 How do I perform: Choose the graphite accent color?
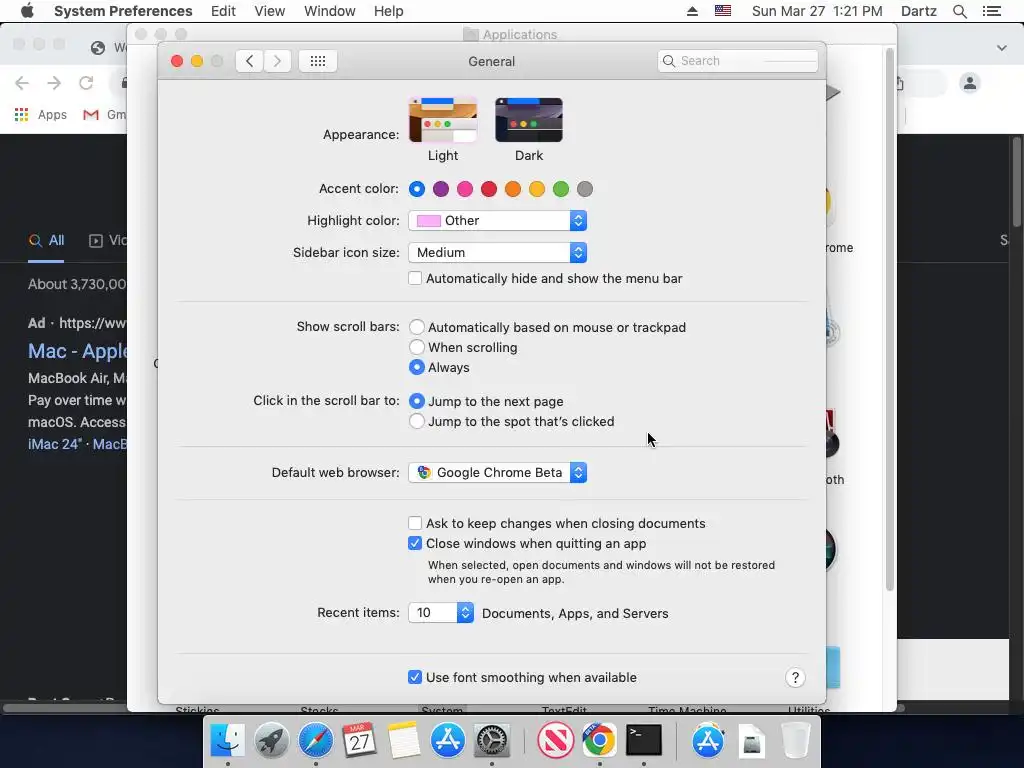coord(585,189)
